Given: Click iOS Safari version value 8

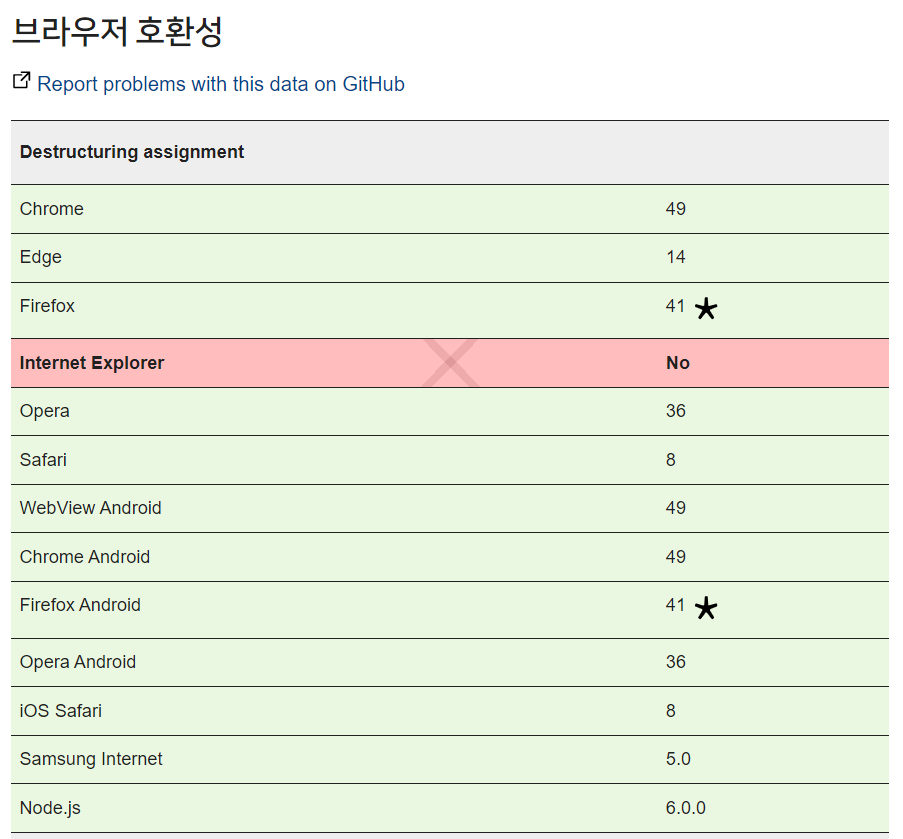Looking at the screenshot, I should click(671, 711).
